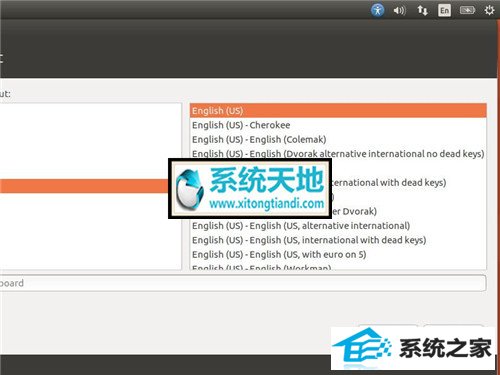Open the accessibility menu icon
The height and width of the screenshot is (375, 500).
[x=377, y=10]
